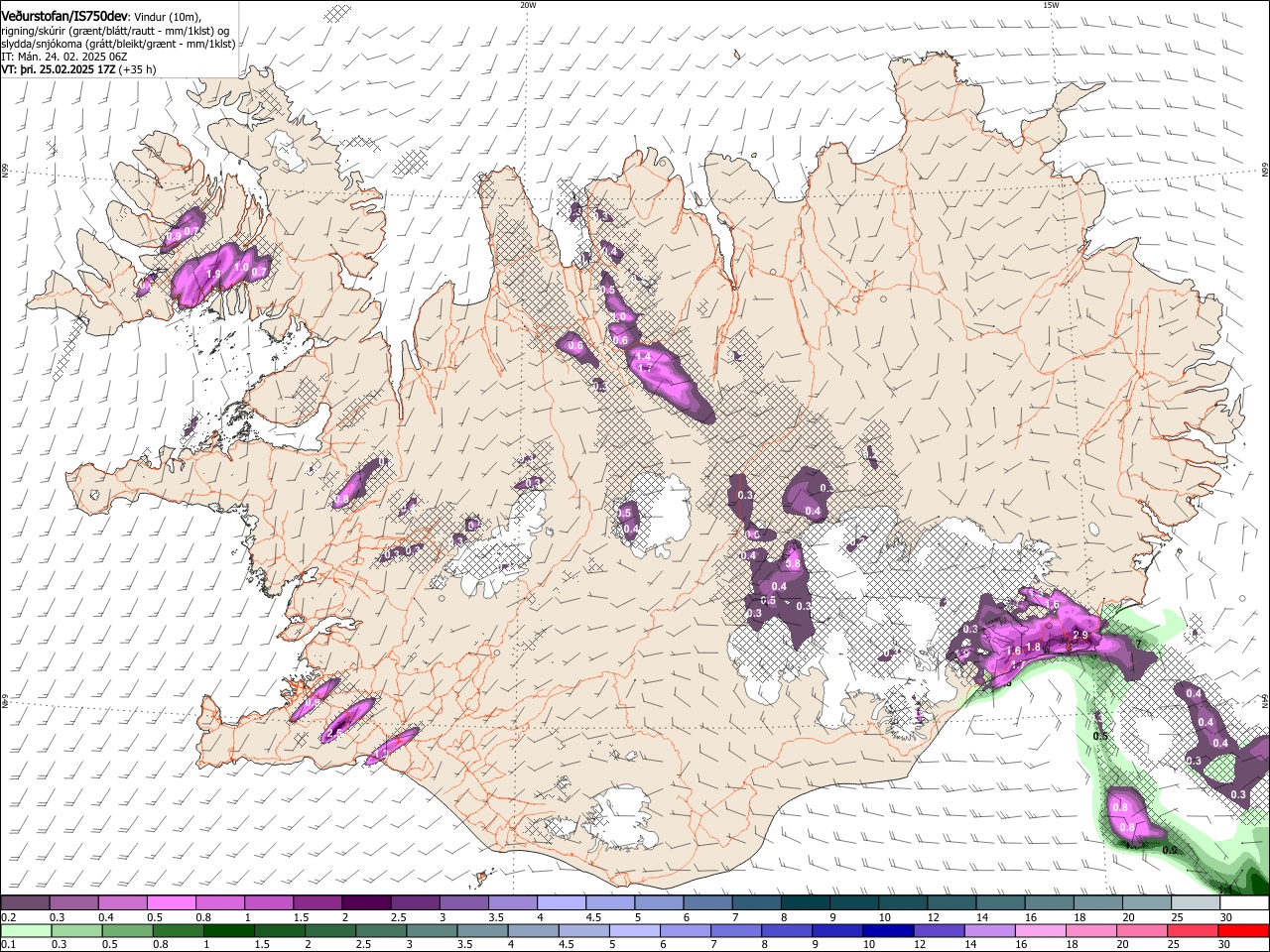Click the initial time line 'IT: Mán. 24. 02. 2025 06Z'

64,57
